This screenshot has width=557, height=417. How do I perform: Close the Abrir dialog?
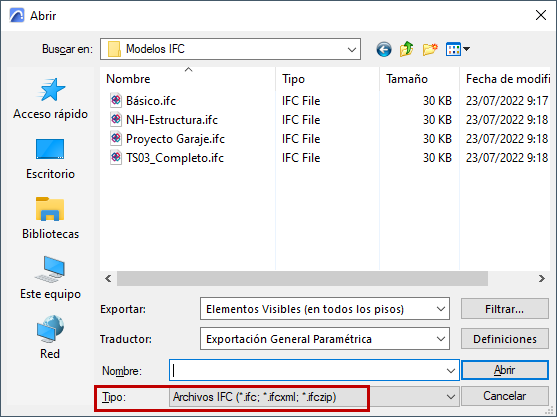point(541,15)
